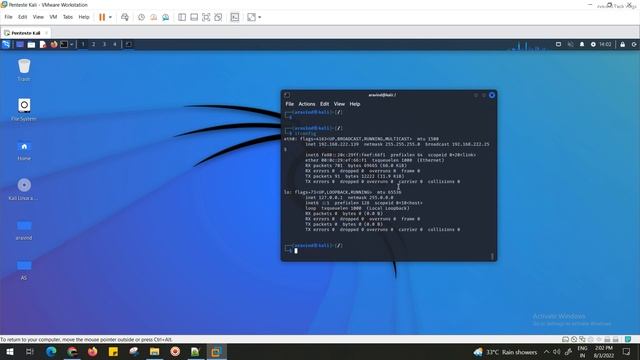
Task: Open File Explorer from the taskbar
Action: click(154, 351)
